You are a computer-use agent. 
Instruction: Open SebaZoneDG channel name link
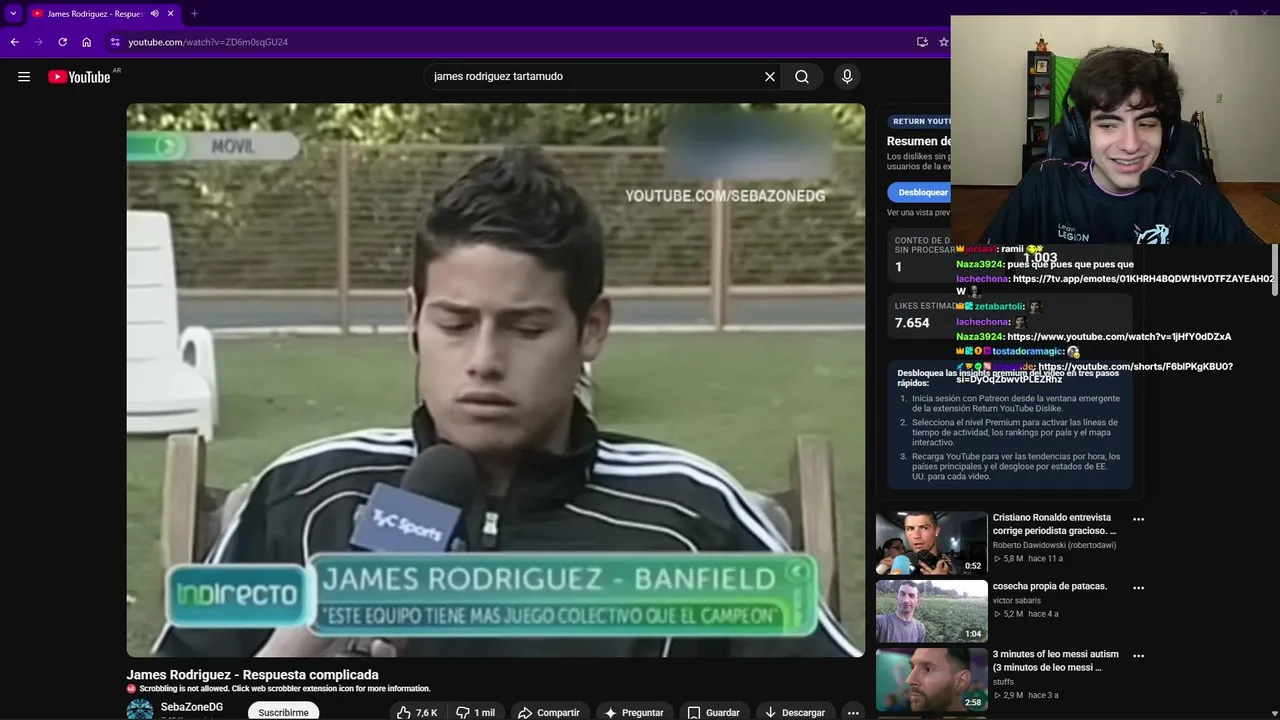click(x=192, y=707)
